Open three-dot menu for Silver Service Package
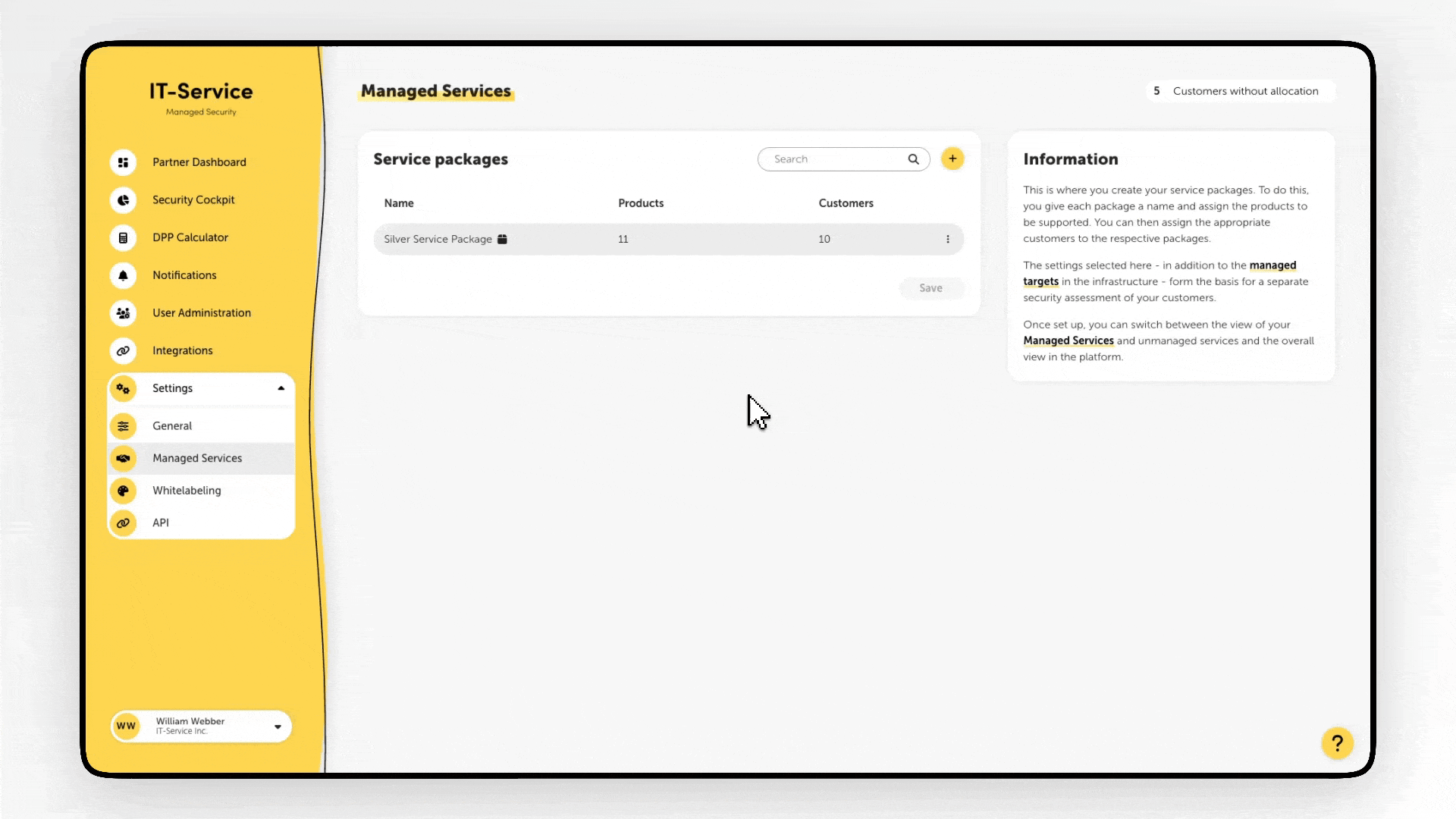Screen dimensions: 1456x819 coord(947,239)
